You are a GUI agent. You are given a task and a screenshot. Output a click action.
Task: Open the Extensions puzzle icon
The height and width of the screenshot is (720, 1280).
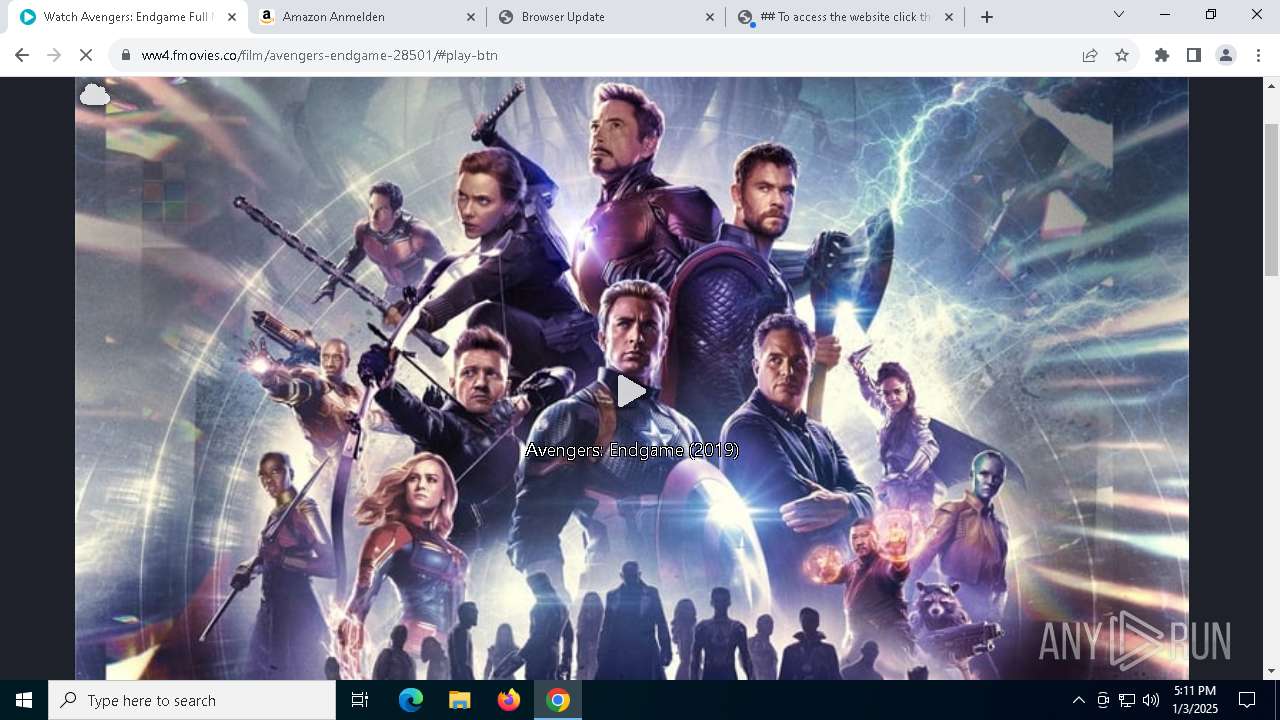[1162, 55]
